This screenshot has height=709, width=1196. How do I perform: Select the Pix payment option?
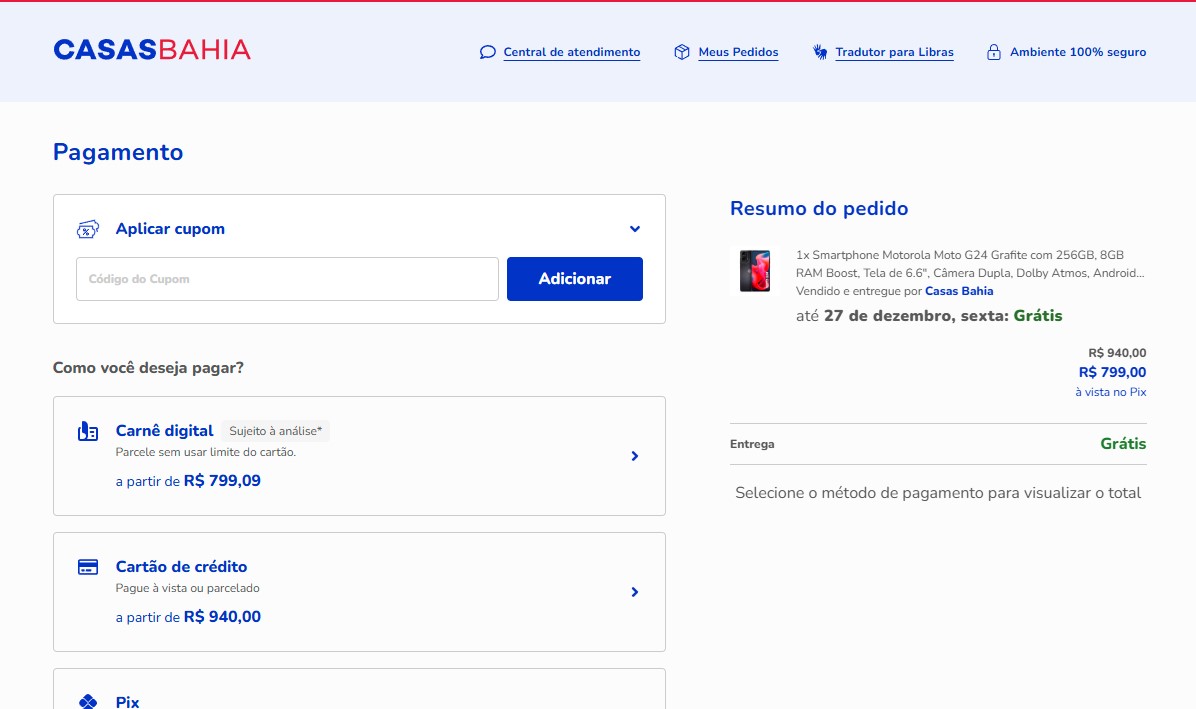click(x=359, y=689)
